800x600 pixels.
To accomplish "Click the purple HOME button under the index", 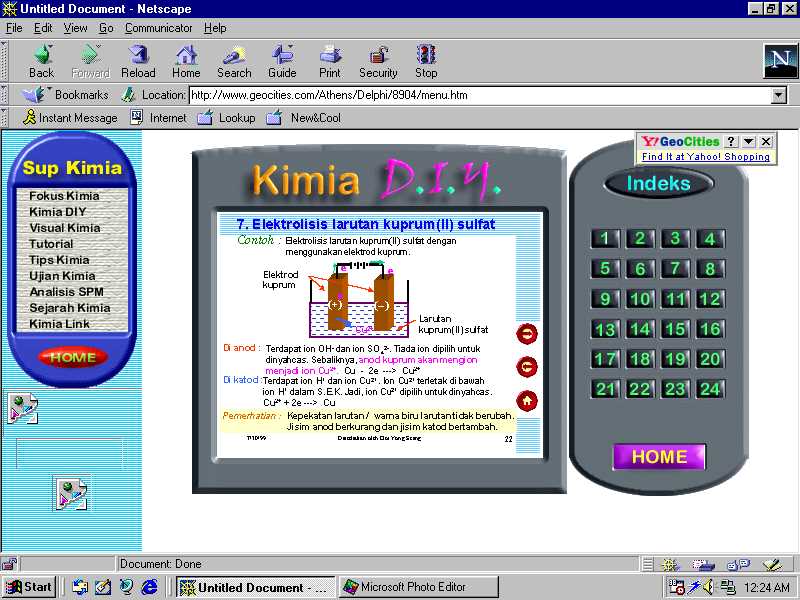I will [659, 457].
